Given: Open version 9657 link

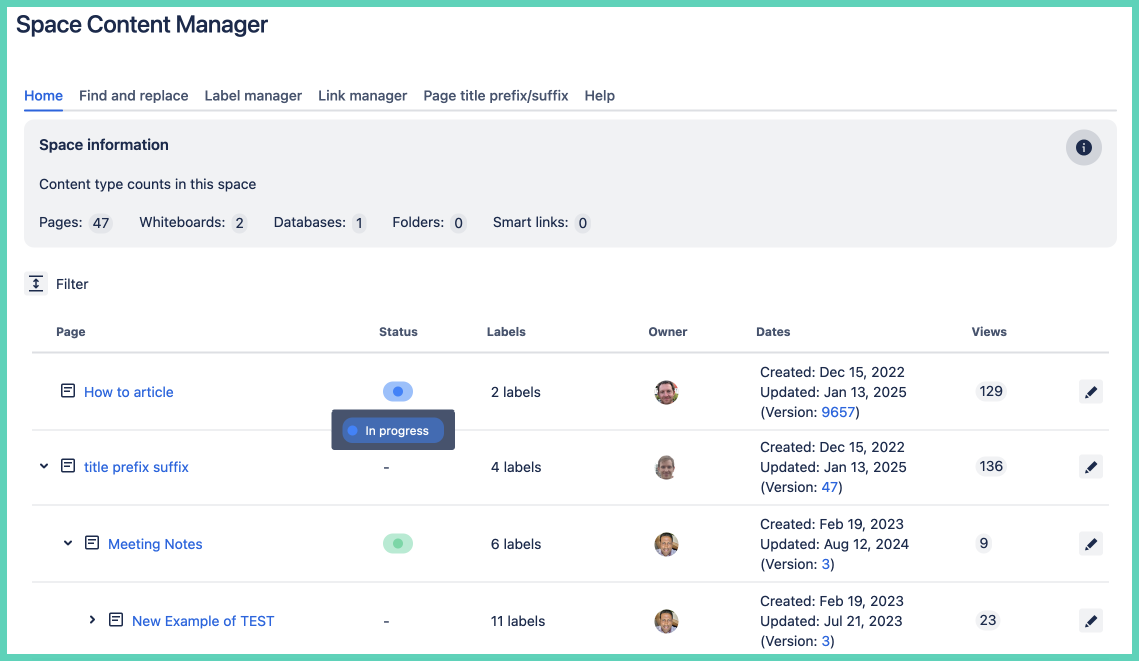Looking at the screenshot, I should pyautogui.click(x=838, y=412).
